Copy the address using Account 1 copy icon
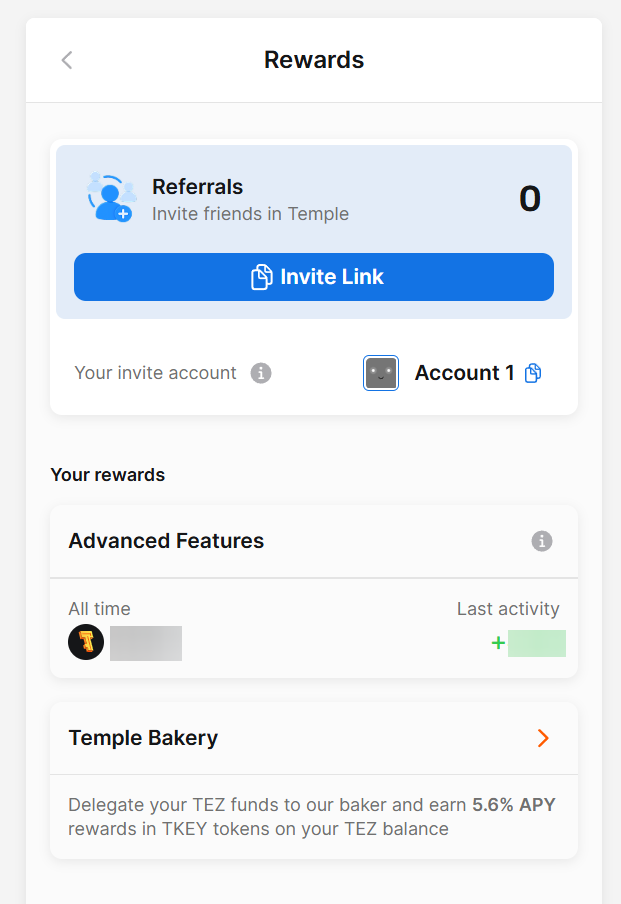Viewport: 621px width, 904px height. click(533, 372)
